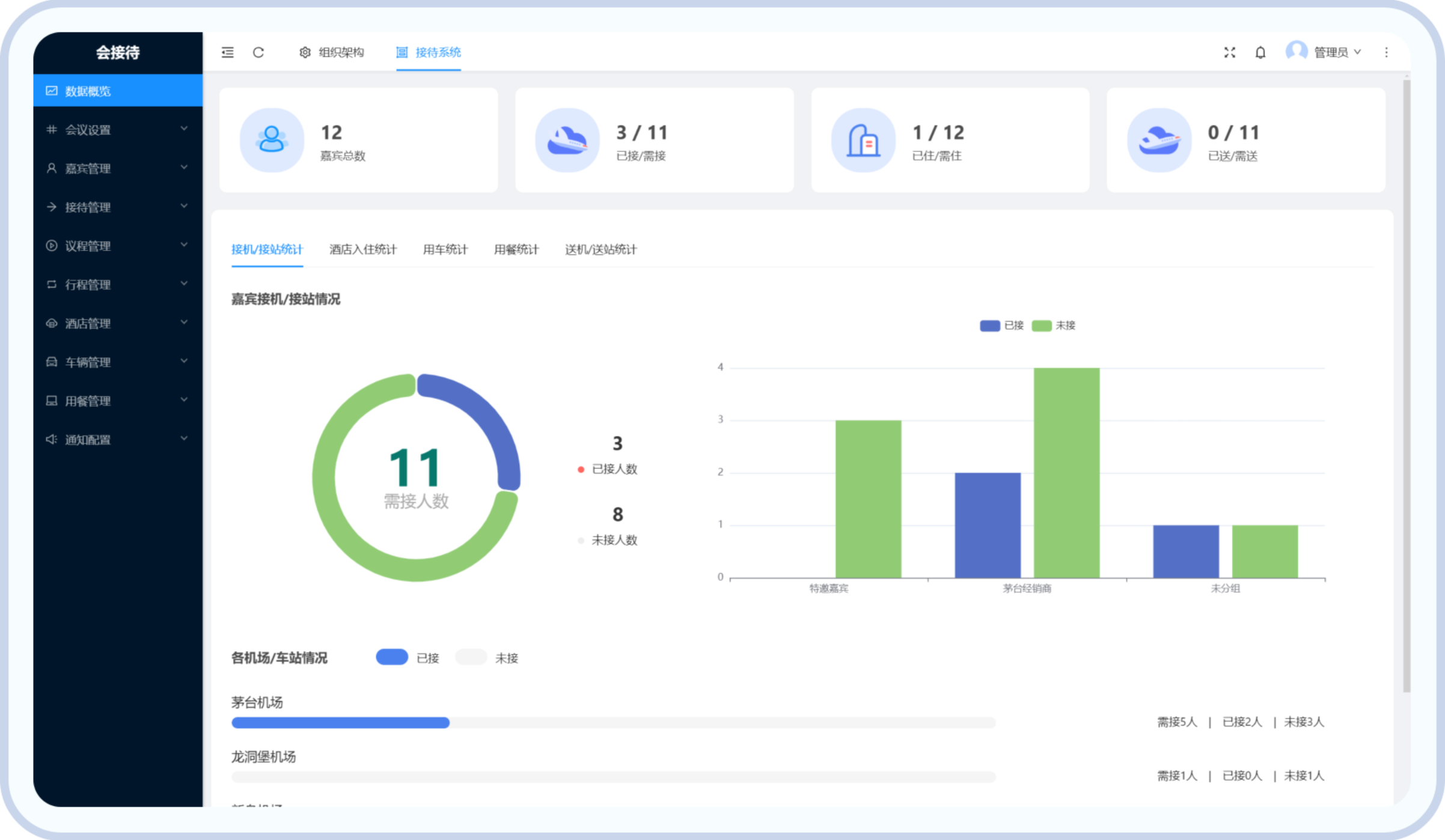Switch to 送机/送站统计 tab
Screen dimensions: 1445x840
click(x=600, y=249)
